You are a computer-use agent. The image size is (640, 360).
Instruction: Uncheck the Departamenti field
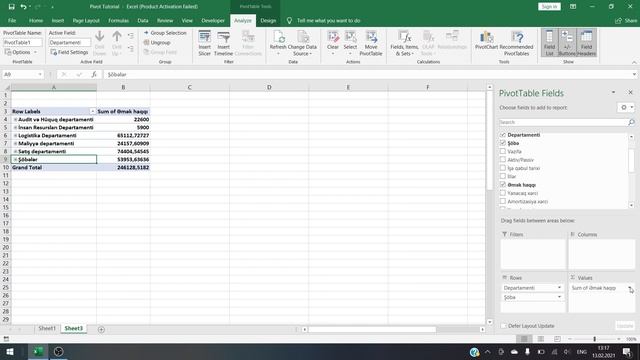(503, 135)
